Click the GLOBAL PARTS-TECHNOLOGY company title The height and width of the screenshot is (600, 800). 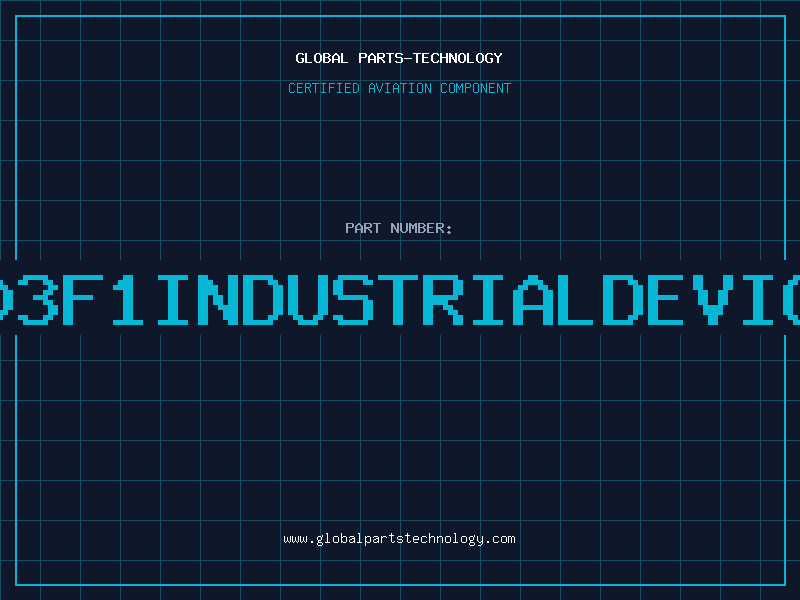(399, 58)
